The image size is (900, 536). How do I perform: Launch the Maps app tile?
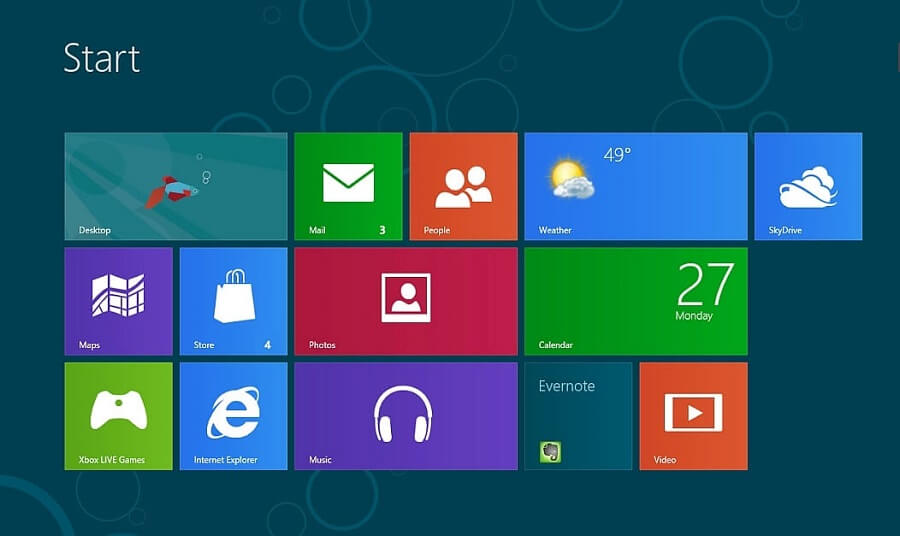(118, 301)
